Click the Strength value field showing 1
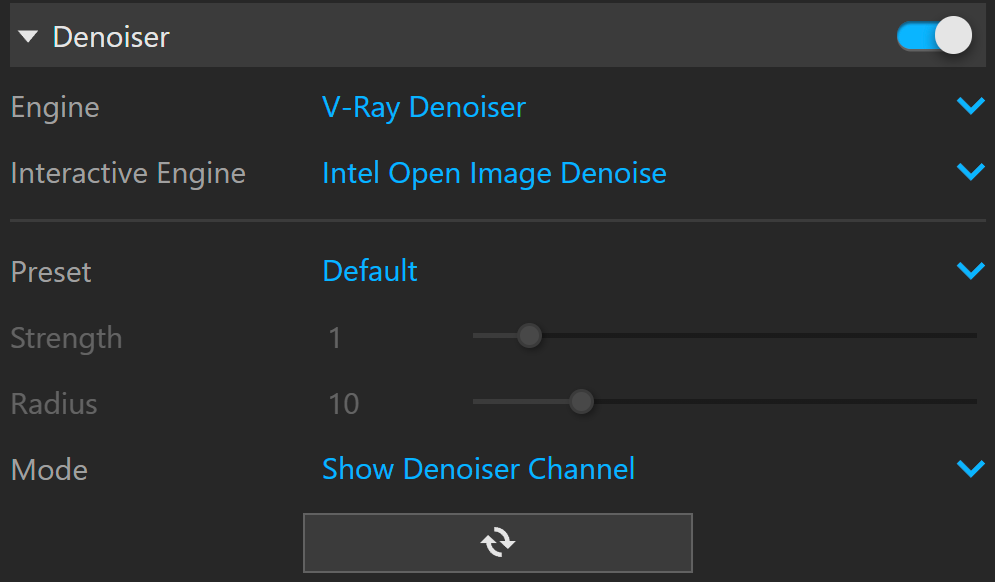995x582 pixels. (335, 338)
